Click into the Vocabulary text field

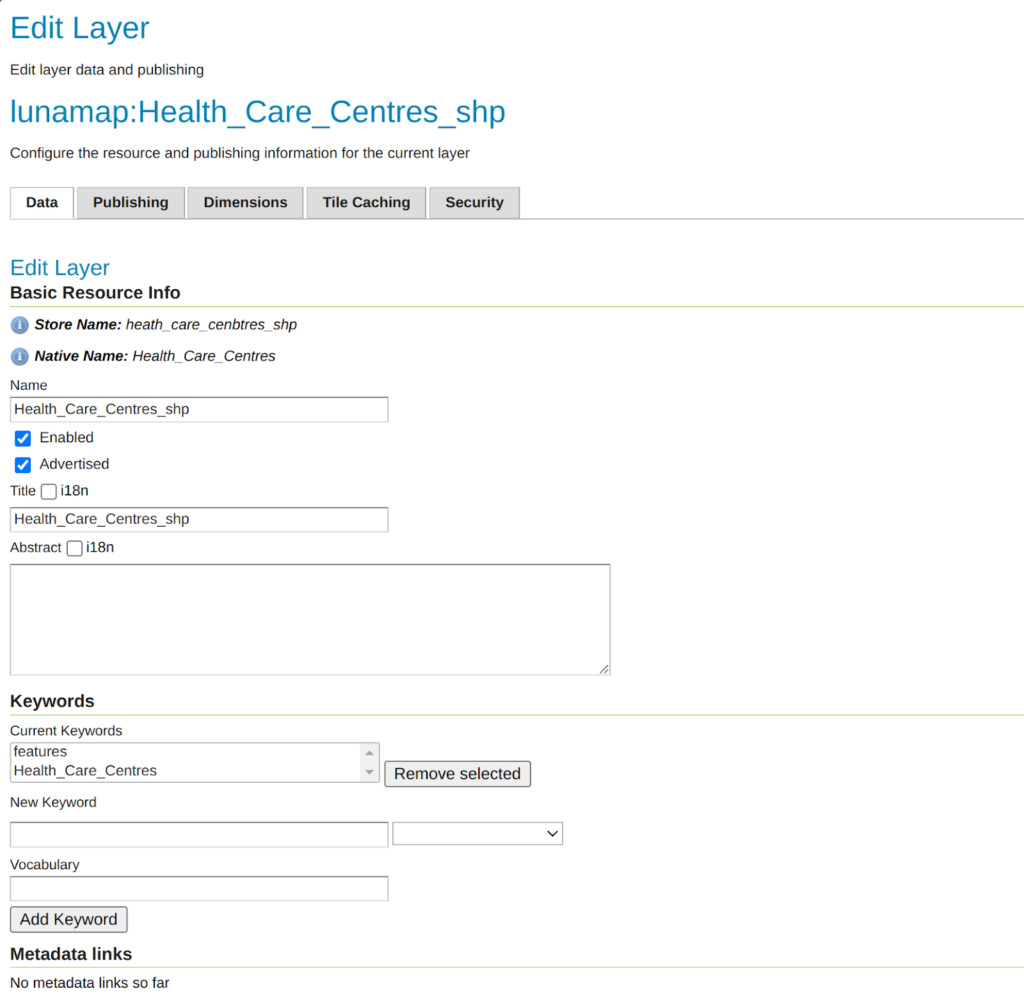pyautogui.click(x=199, y=889)
